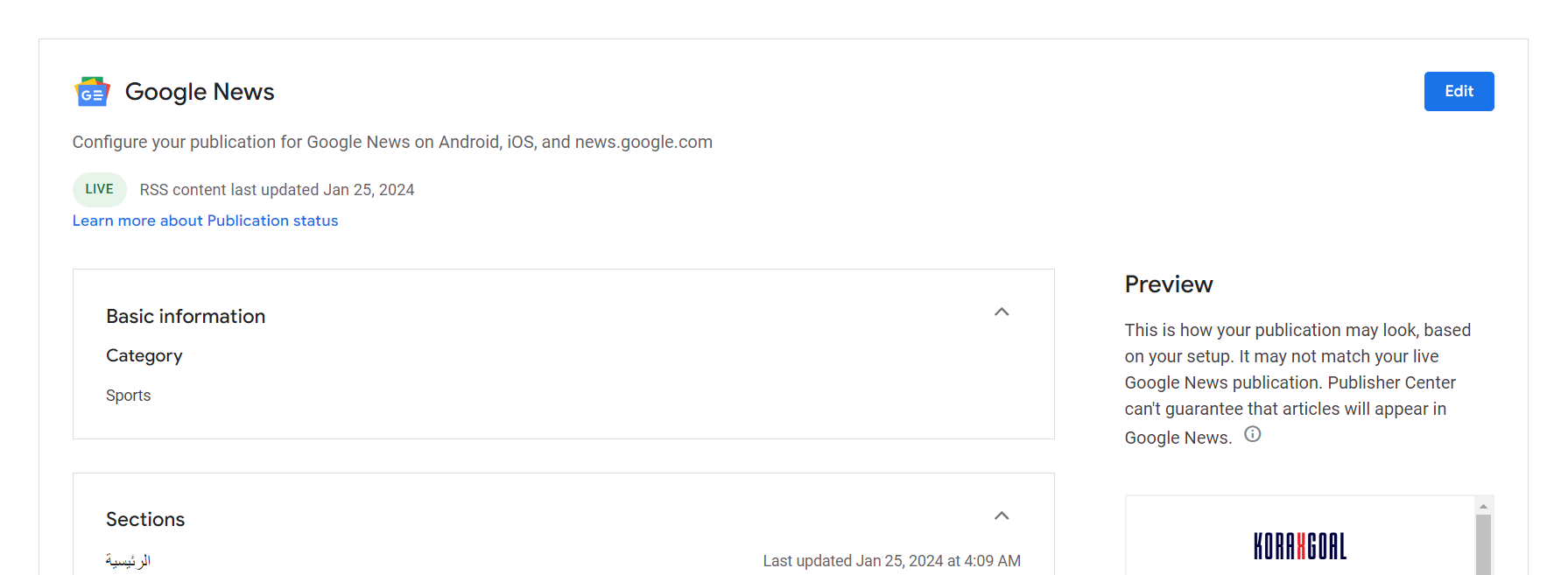The image size is (1568, 575).
Task: Click the Google News page title
Action: [x=200, y=92]
